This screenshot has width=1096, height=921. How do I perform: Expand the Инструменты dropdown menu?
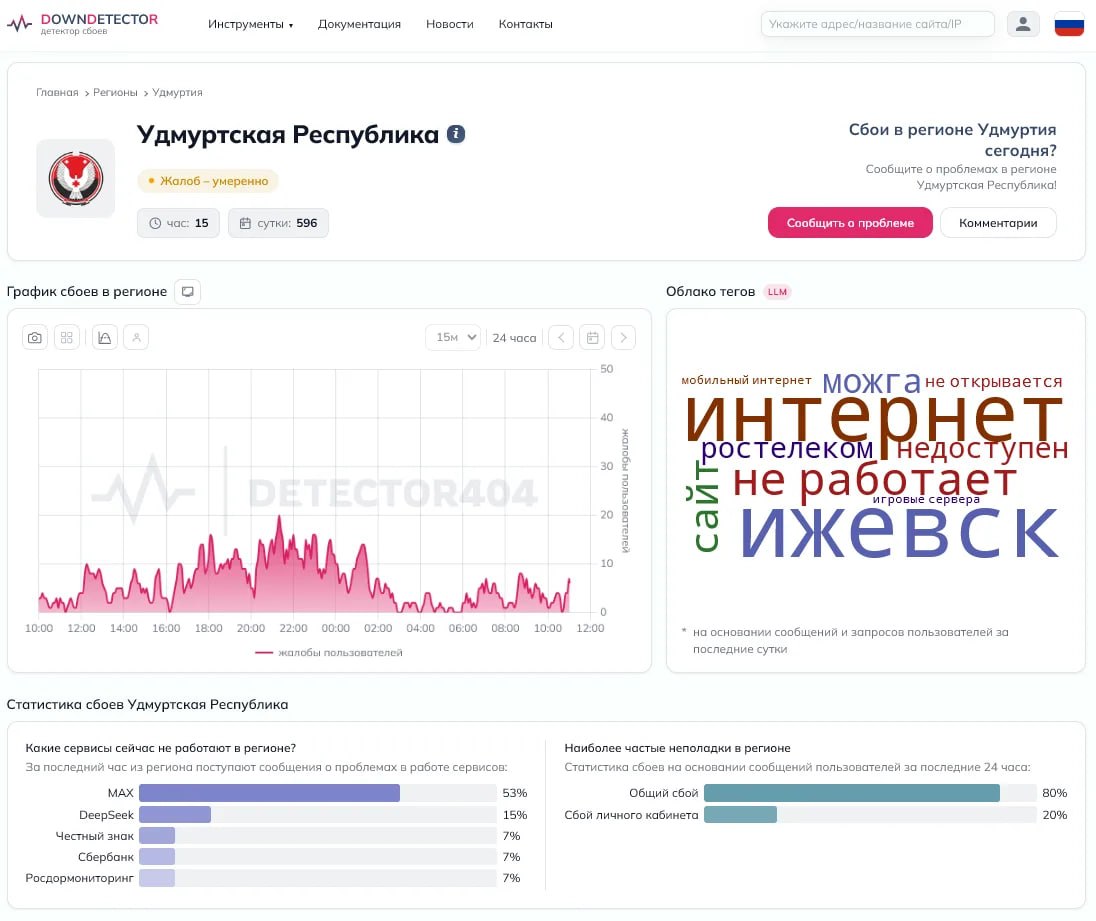pyautogui.click(x=250, y=24)
